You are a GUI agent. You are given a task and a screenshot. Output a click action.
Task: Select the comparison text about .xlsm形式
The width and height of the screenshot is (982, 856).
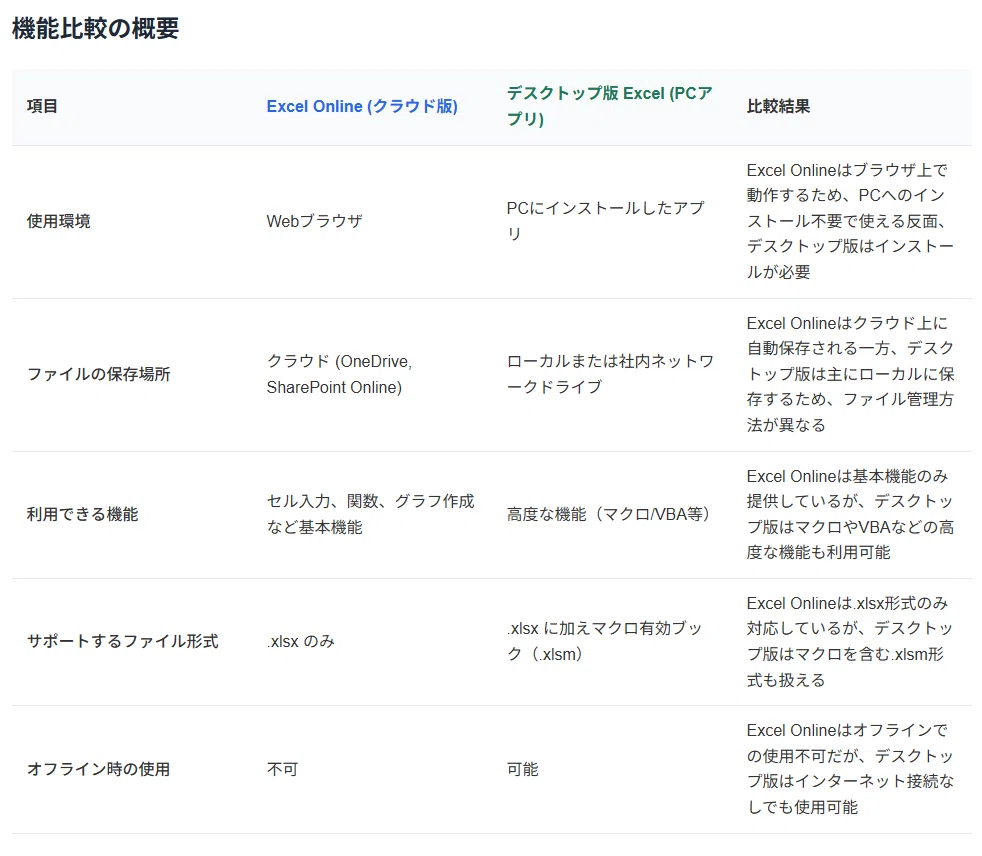point(850,641)
